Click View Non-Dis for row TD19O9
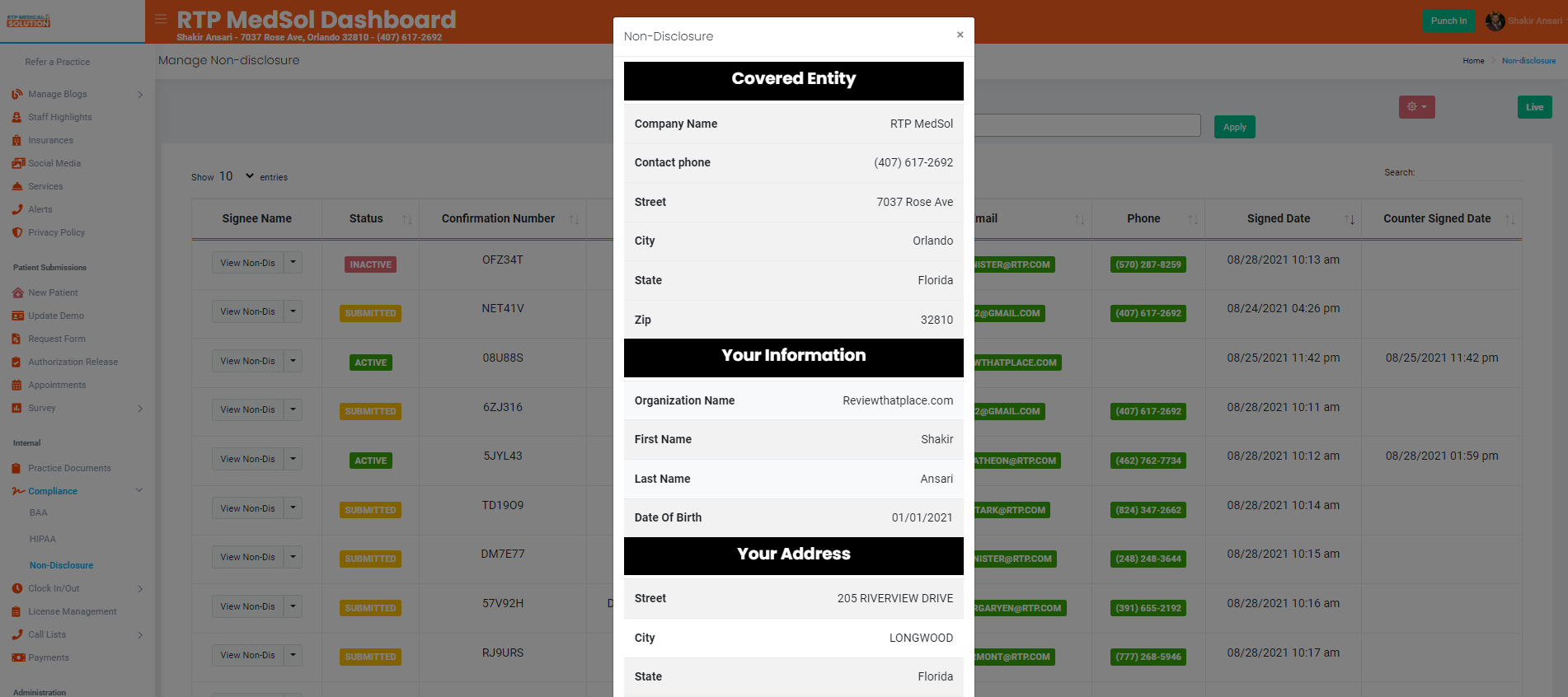1568x697 pixels. [247, 508]
